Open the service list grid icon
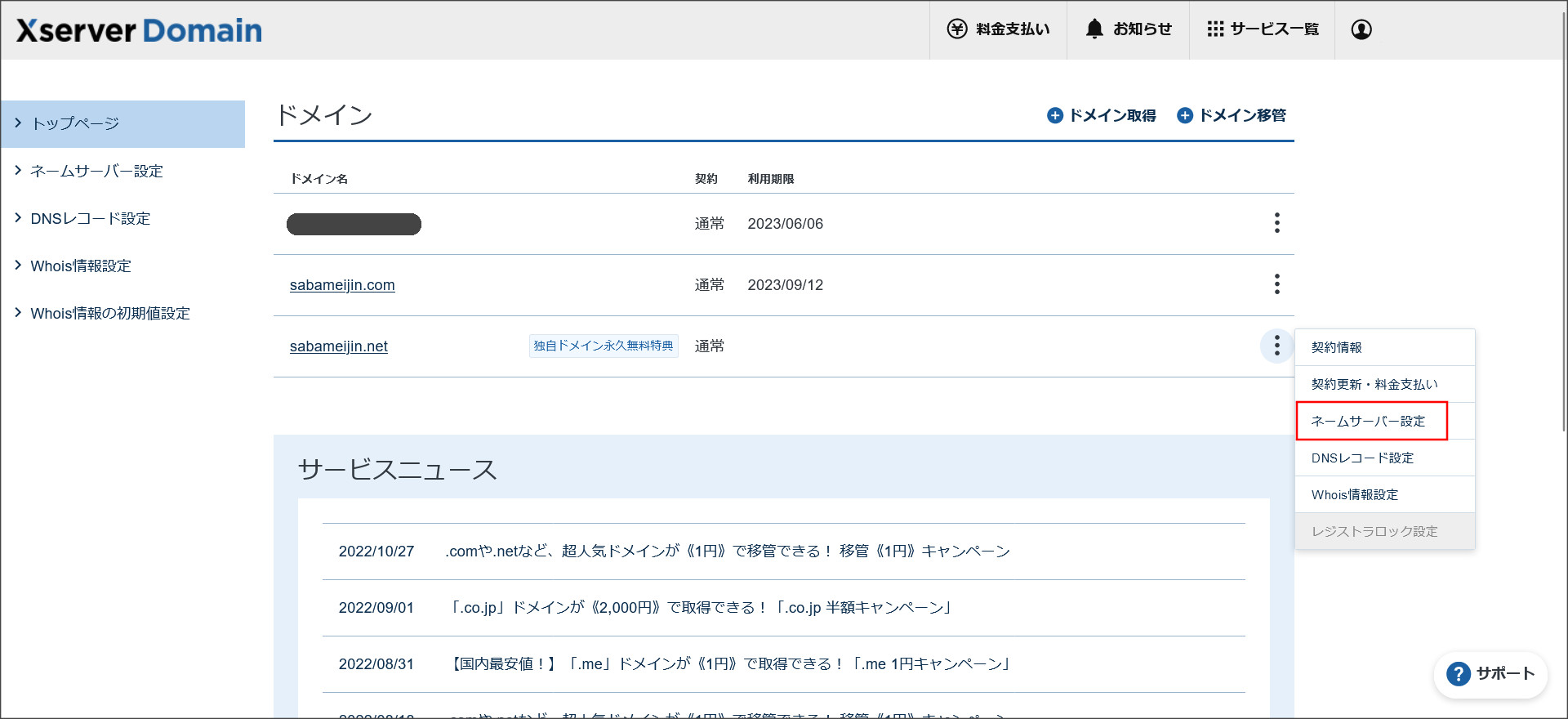 pyautogui.click(x=1215, y=29)
